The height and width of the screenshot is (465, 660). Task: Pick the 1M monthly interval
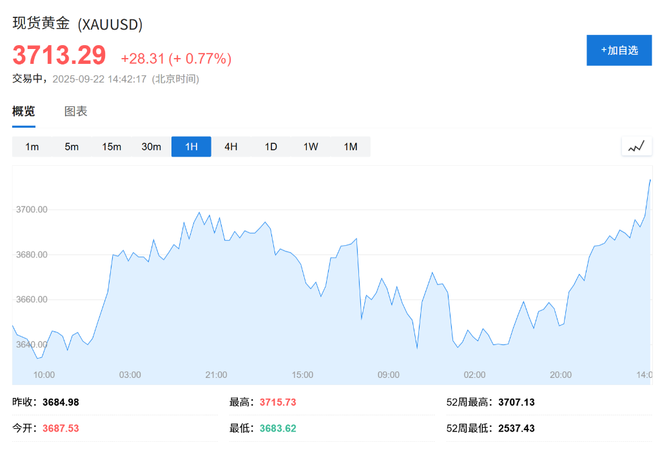pos(350,147)
